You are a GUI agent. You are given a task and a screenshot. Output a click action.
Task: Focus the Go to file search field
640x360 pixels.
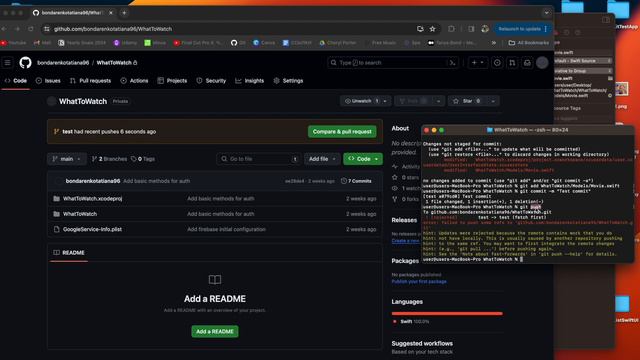click(x=260, y=159)
